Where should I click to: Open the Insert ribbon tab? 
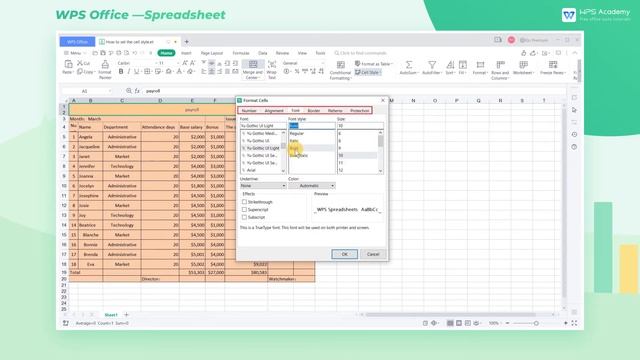coord(186,53)
